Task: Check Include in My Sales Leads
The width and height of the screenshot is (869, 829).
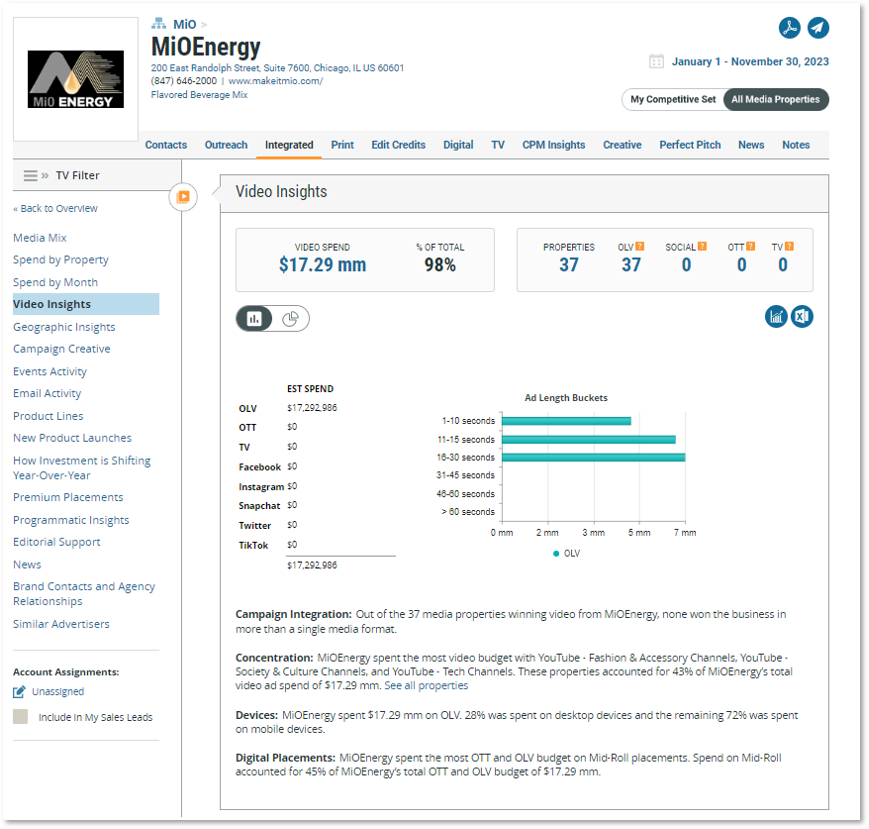Action: (21, 717)
